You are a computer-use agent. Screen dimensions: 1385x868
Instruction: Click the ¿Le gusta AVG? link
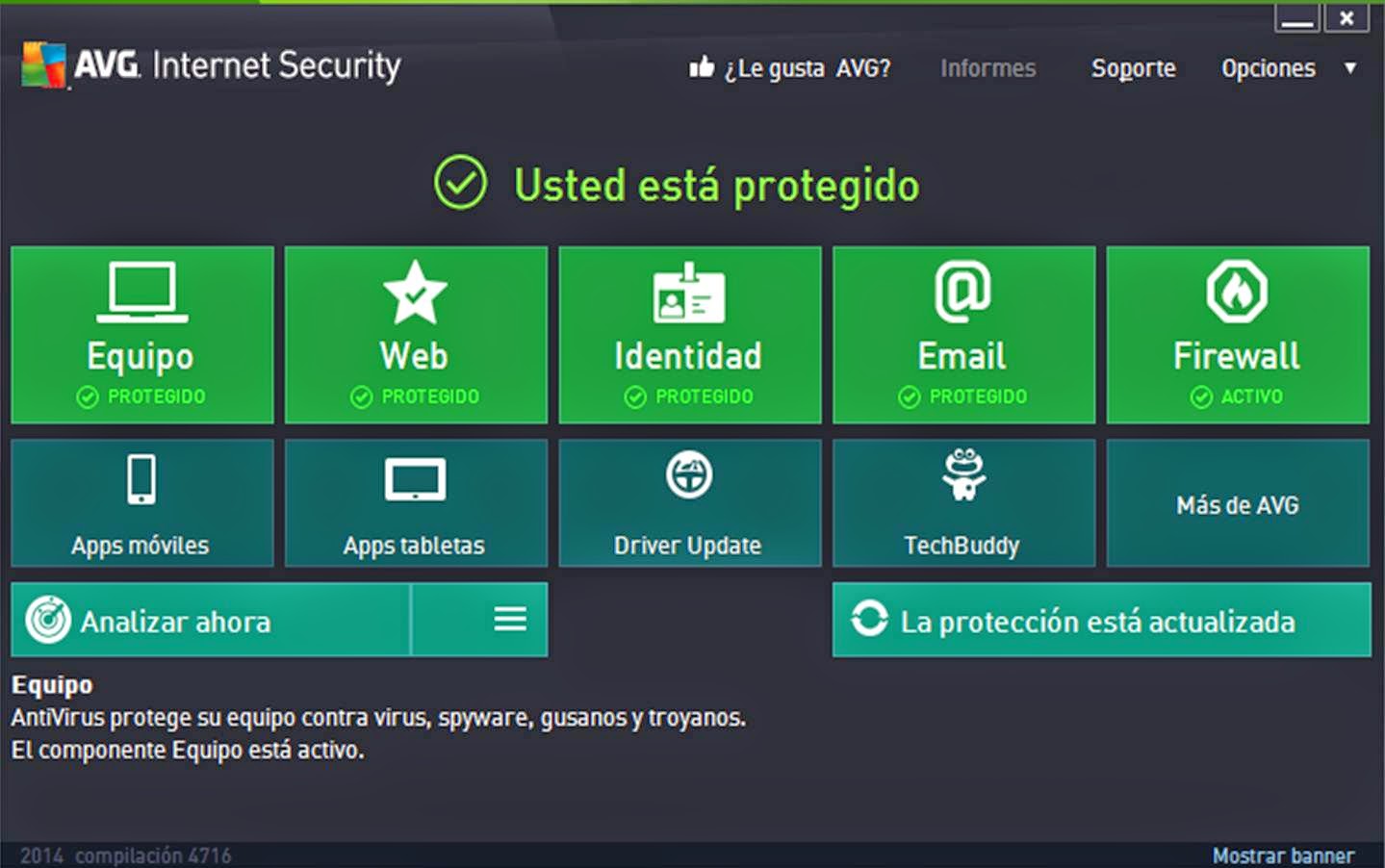(808, 68)
